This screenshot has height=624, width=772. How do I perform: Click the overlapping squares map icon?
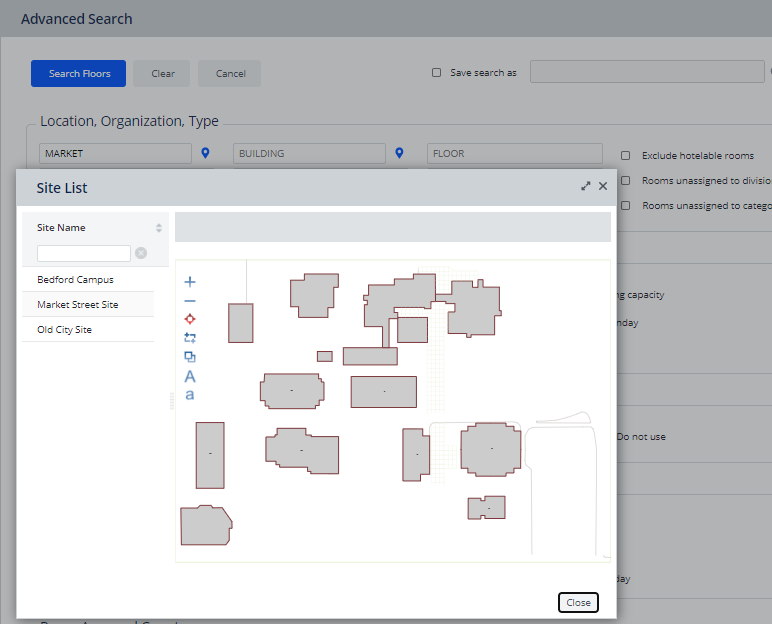coord(190,357)
